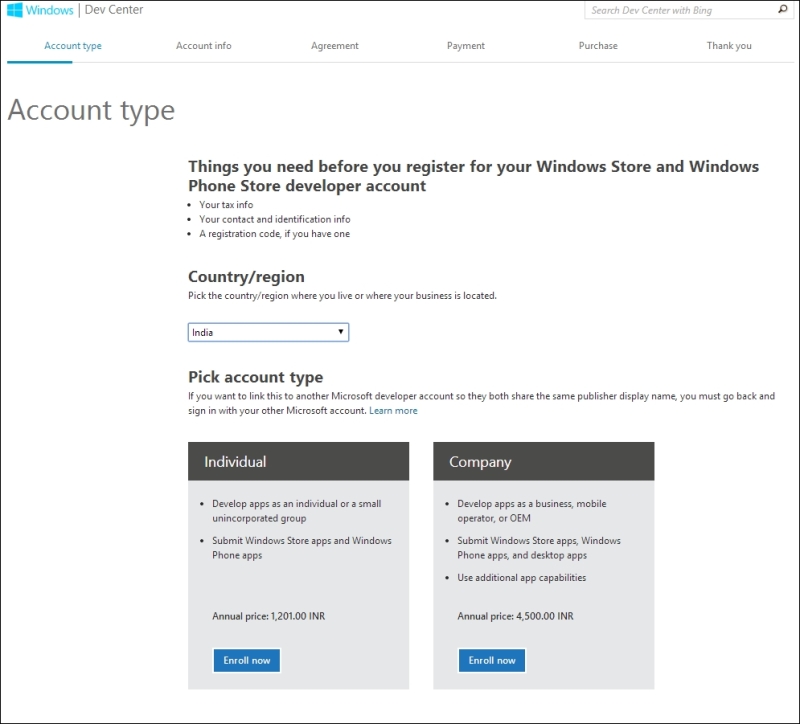Go to the Payment step
Screen dimensions: 800x724
pos(466,46)
